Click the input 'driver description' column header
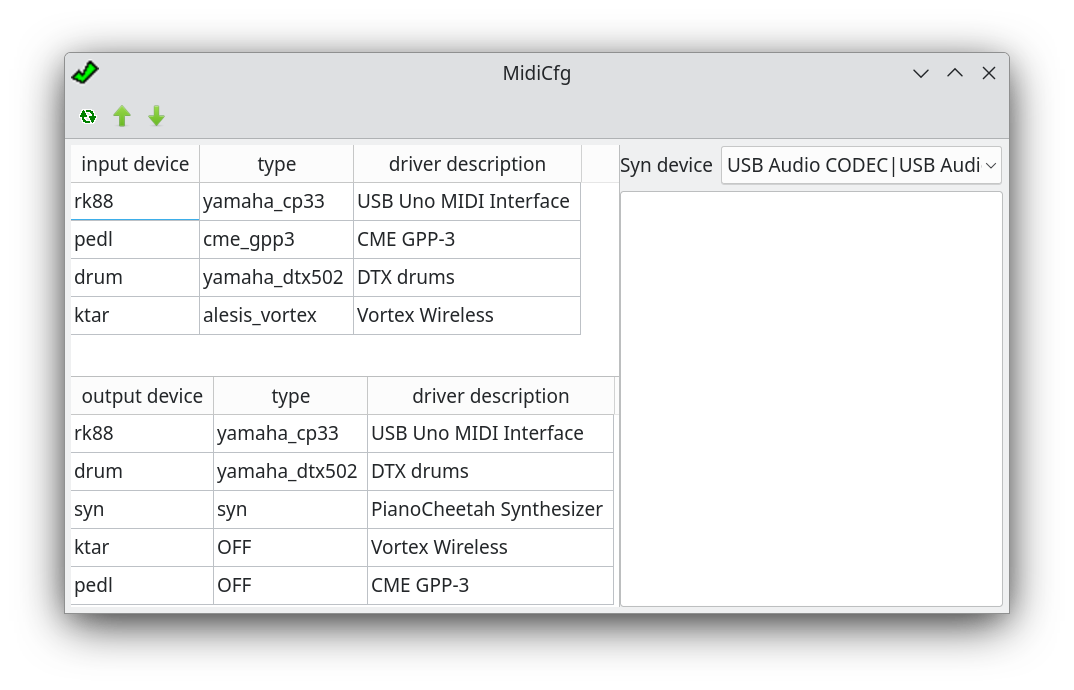The width and height of the screenshot is (1074, 690). click(x=467, y=164)
